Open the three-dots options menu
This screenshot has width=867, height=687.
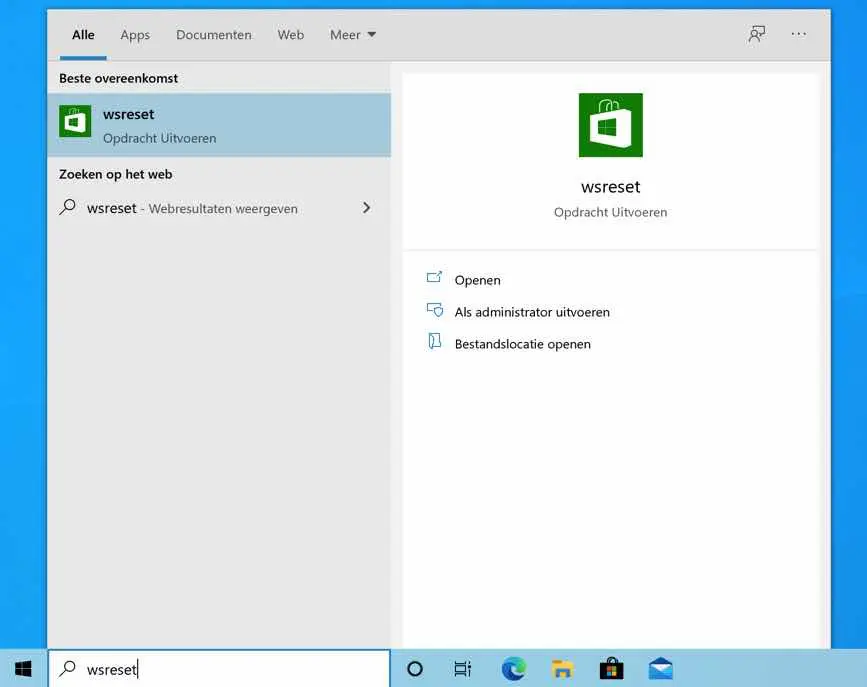[798, 34]
